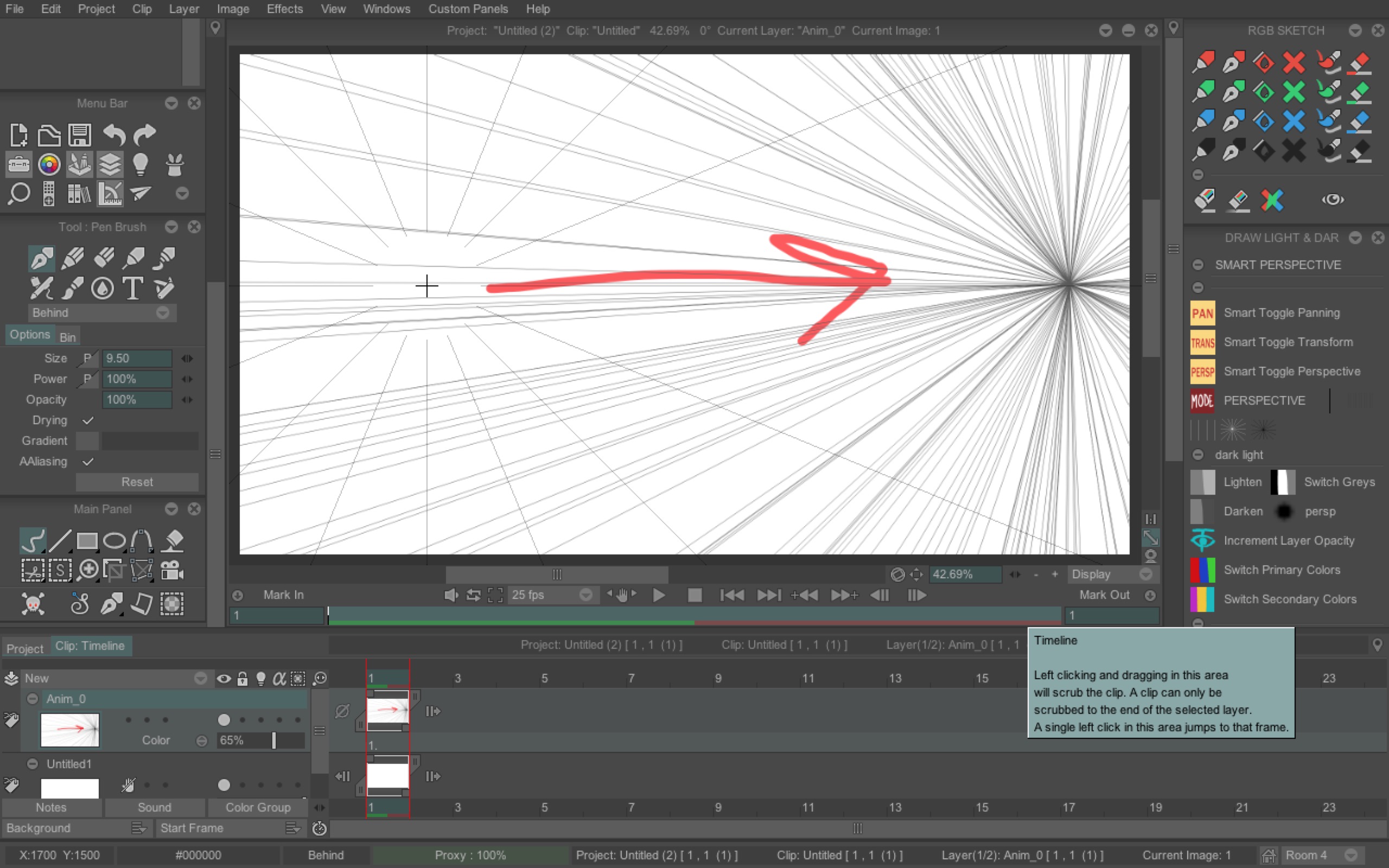This screenshot has width=1389, height=868.
Task: Click the magnifier search icon
Action: pyautogui.click(x=18, y=194)
